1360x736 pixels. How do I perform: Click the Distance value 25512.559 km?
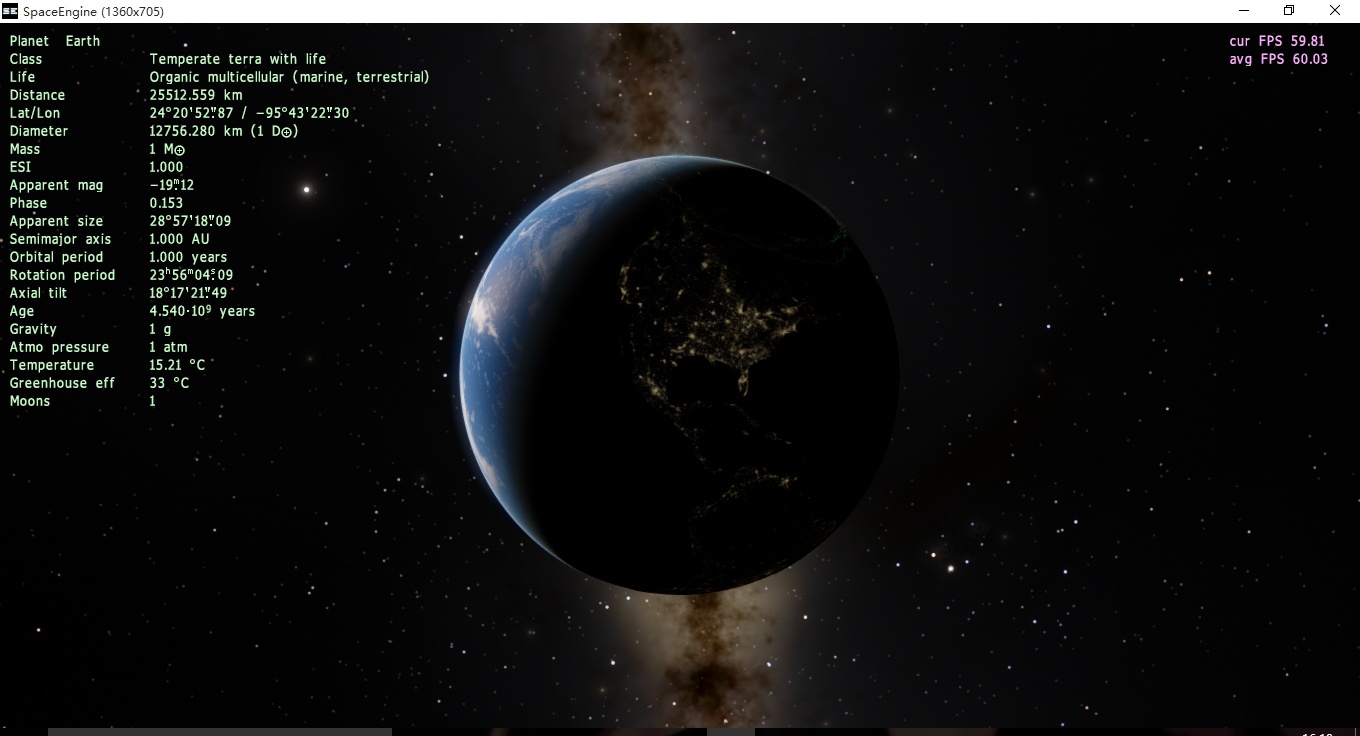(196, 95)
